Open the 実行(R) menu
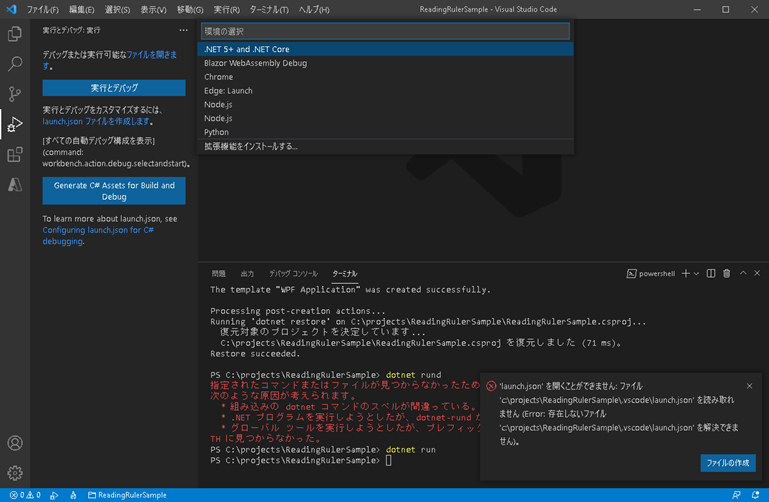 (x=227, y=9)
